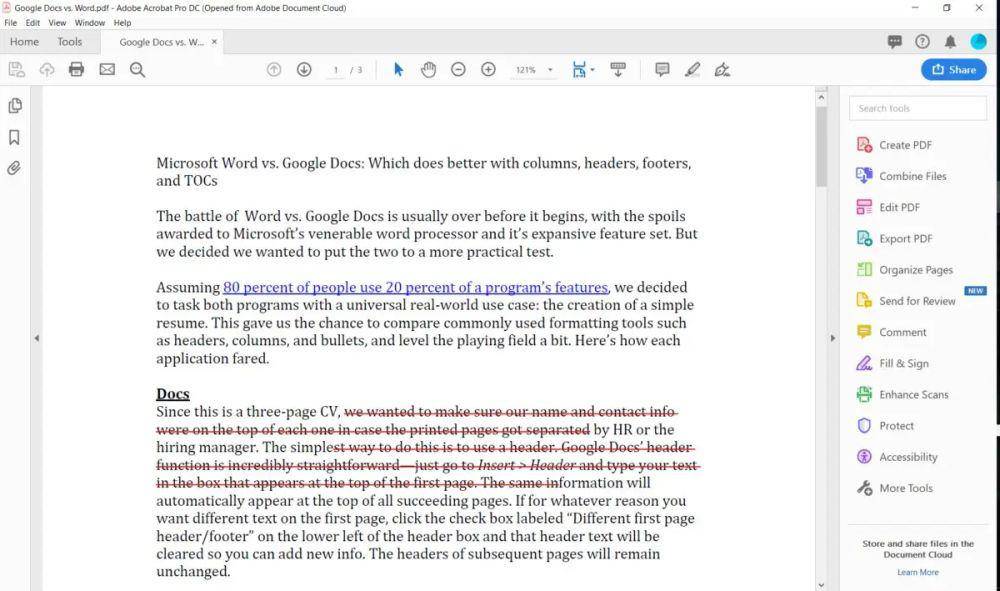Open the Window menu

(90, 22)
